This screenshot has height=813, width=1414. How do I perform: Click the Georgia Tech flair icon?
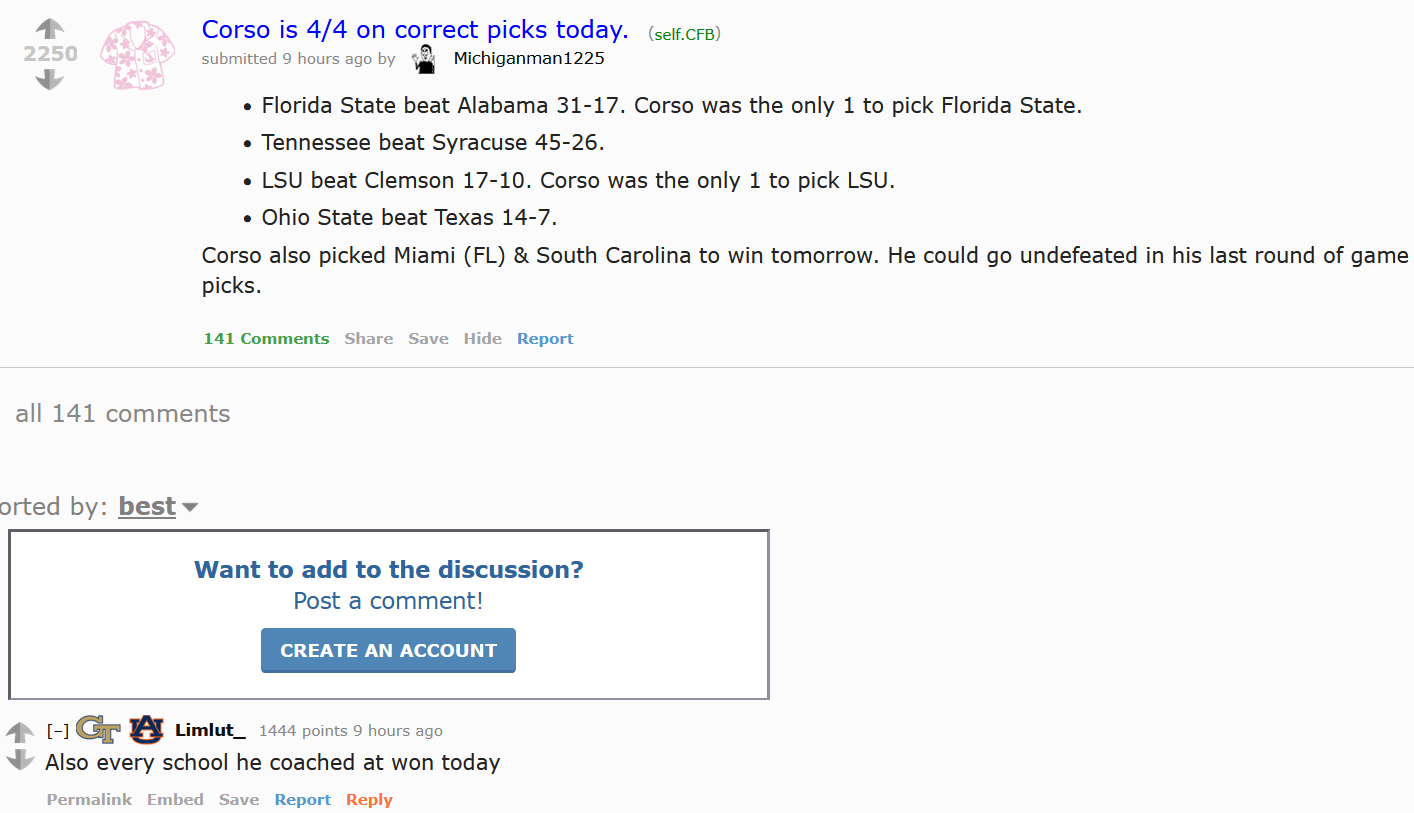(98, 730)
